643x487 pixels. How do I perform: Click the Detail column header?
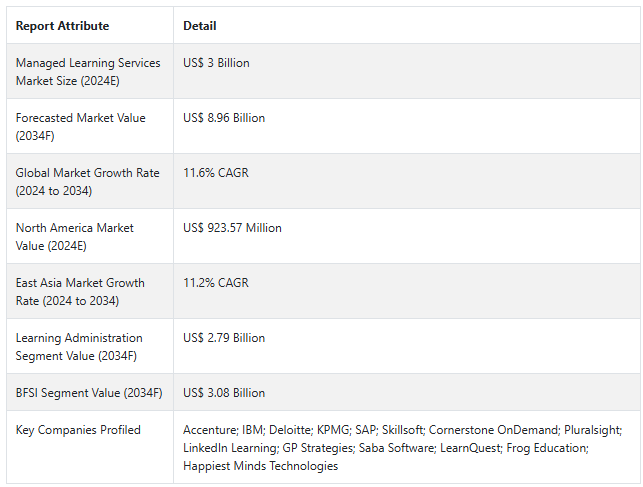click(200, 26)
